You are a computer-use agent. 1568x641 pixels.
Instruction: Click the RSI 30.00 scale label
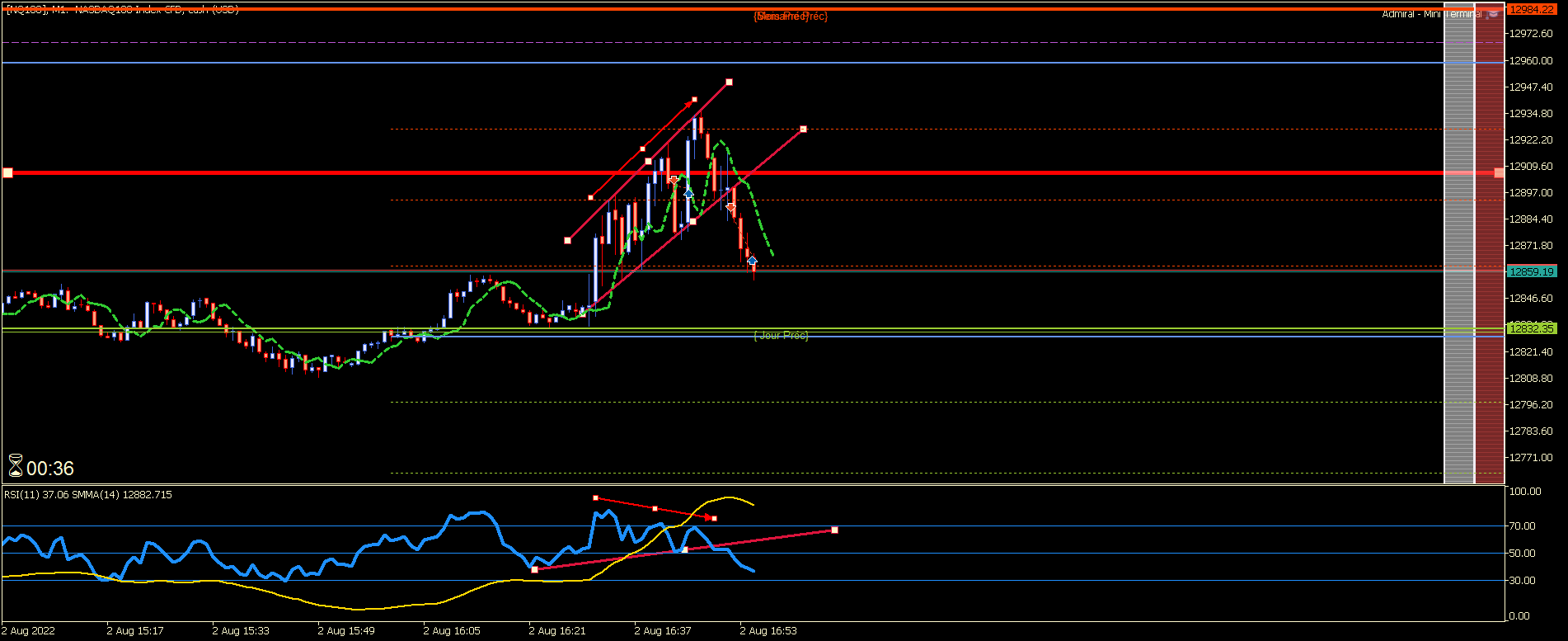[x=1522, y=581]
